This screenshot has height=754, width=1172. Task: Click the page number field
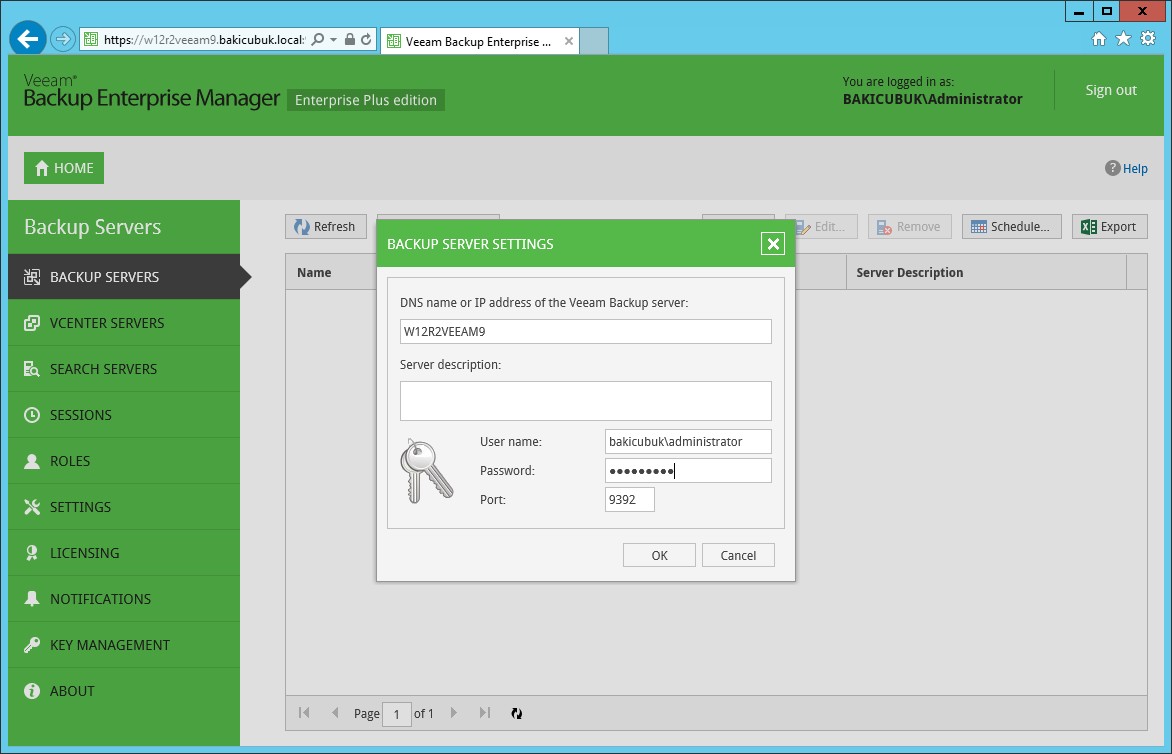coord(397,714)
